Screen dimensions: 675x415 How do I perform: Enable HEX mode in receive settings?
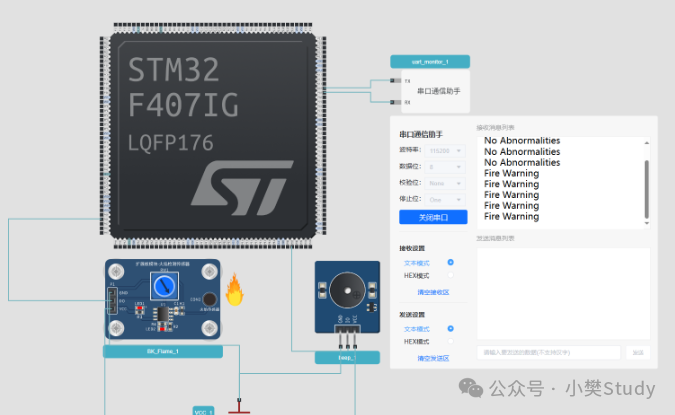coord(450,275)
